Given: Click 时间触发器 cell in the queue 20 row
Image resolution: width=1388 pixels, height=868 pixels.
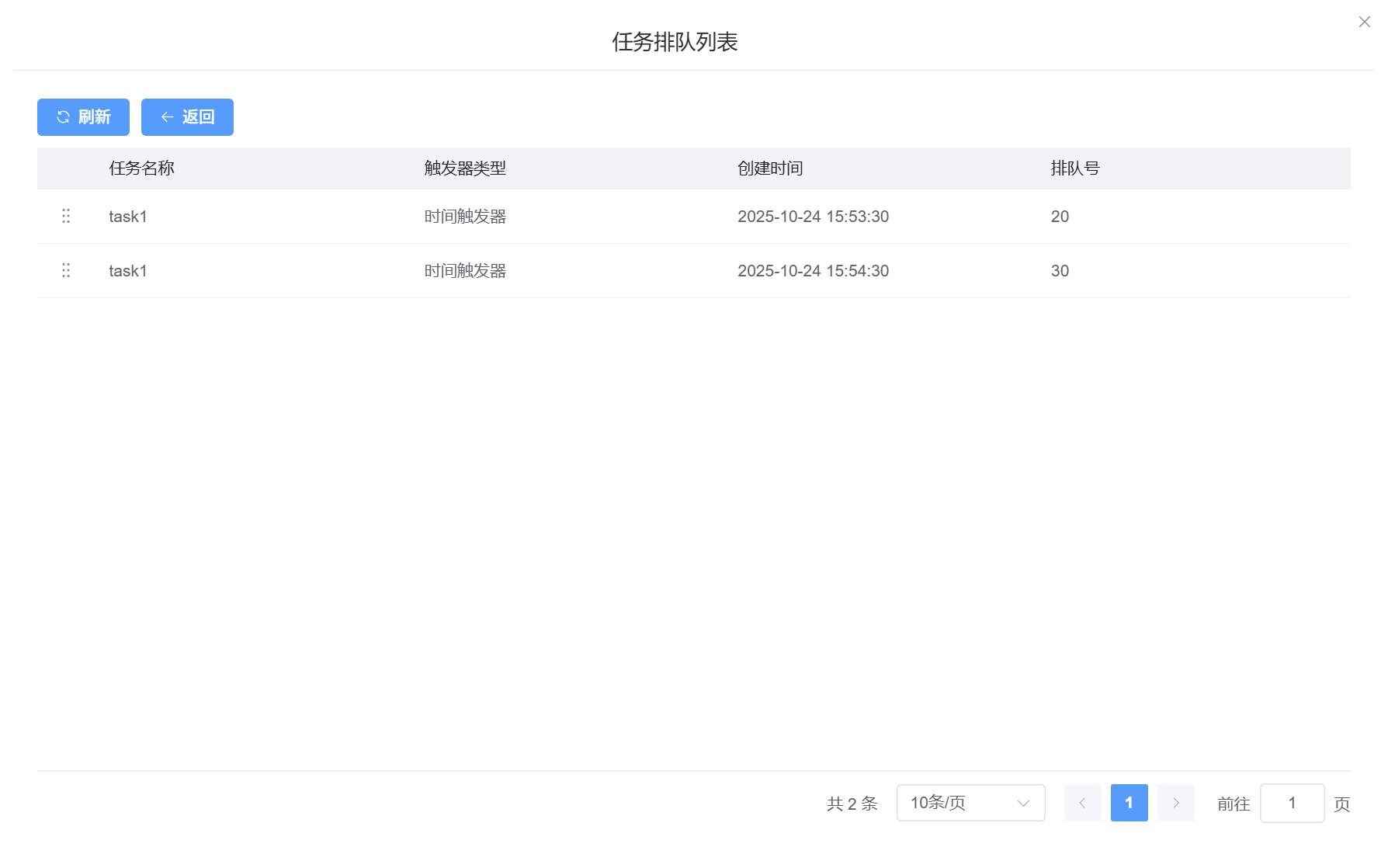Looking at the screenshot, I should tap(465, 217).
